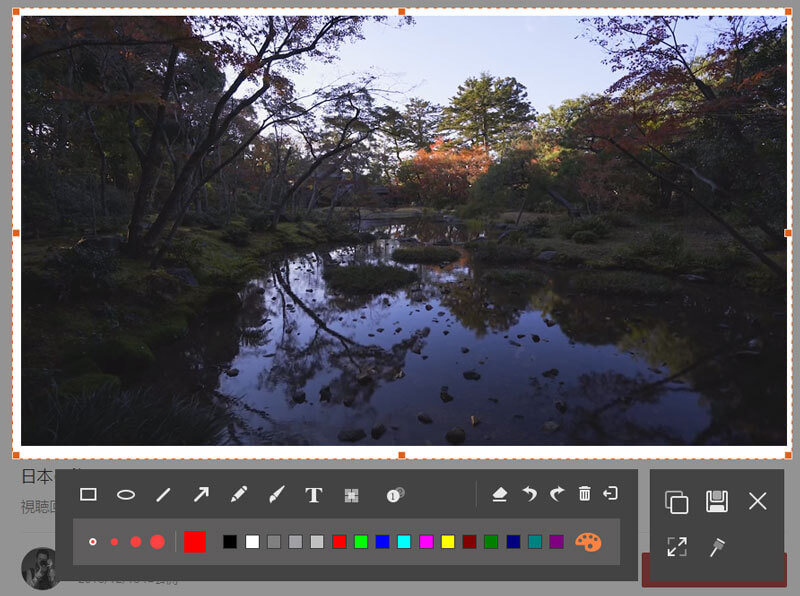Pick the yellow color swatch
800x596 pixels.
[x=448, y=541]
